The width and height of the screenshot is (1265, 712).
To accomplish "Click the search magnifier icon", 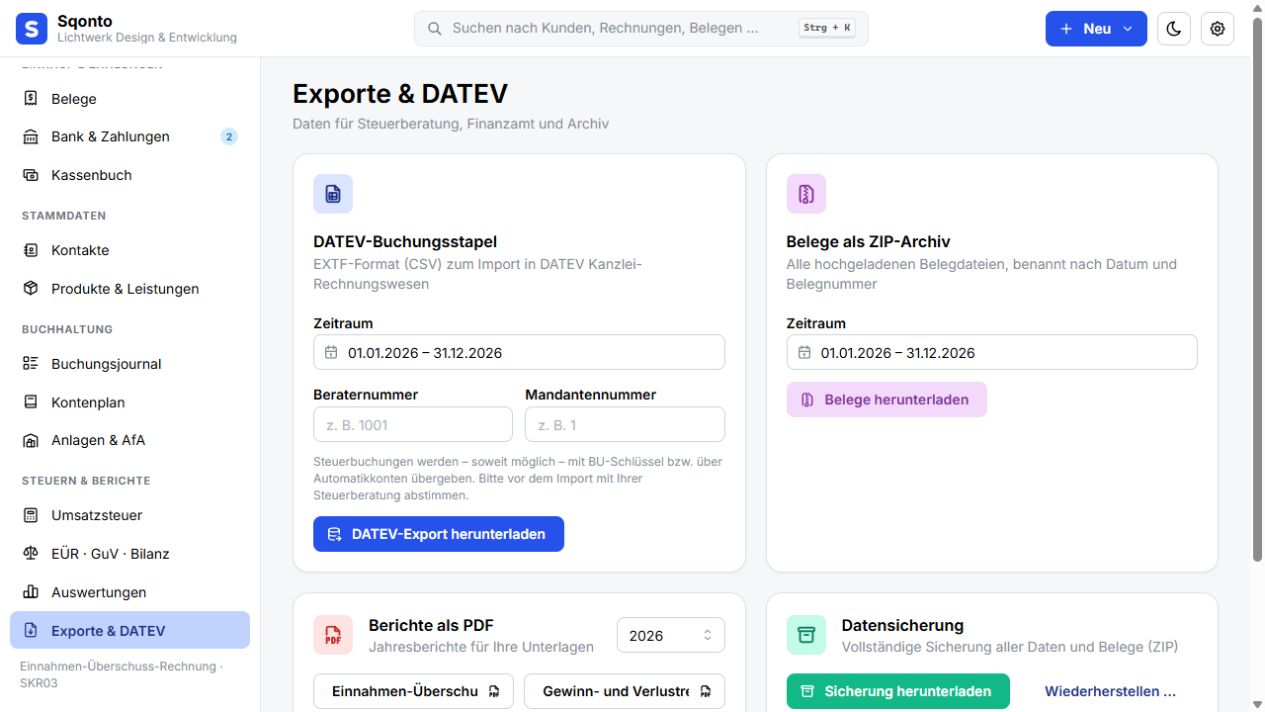I will (435, 29).
